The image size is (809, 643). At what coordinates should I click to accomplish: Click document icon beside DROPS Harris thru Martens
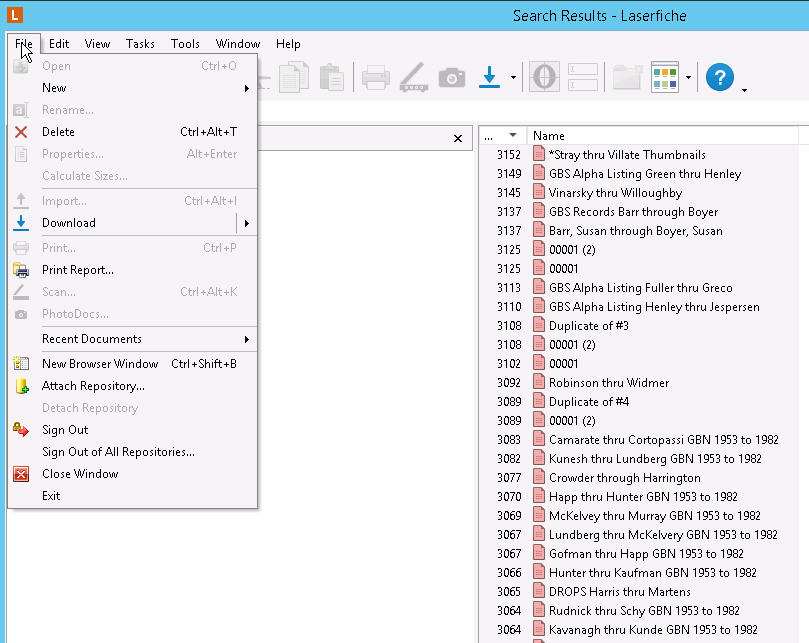coord(539,591)
